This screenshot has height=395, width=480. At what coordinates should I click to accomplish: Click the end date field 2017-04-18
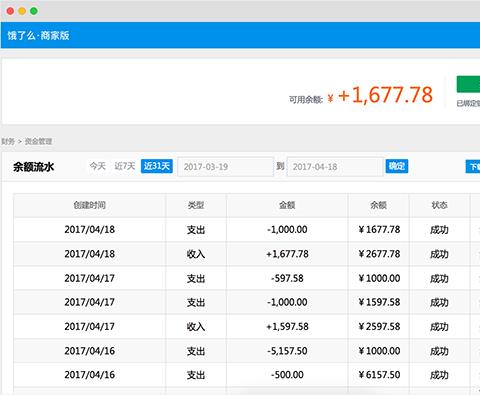335,167
